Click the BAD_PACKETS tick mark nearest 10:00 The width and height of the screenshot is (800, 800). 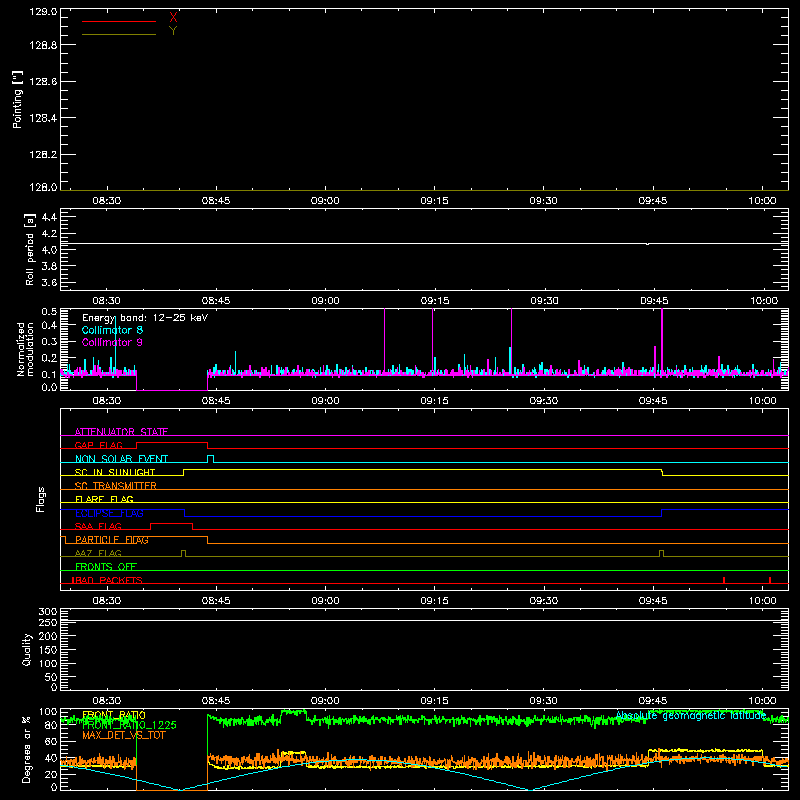tap(770, 580)
